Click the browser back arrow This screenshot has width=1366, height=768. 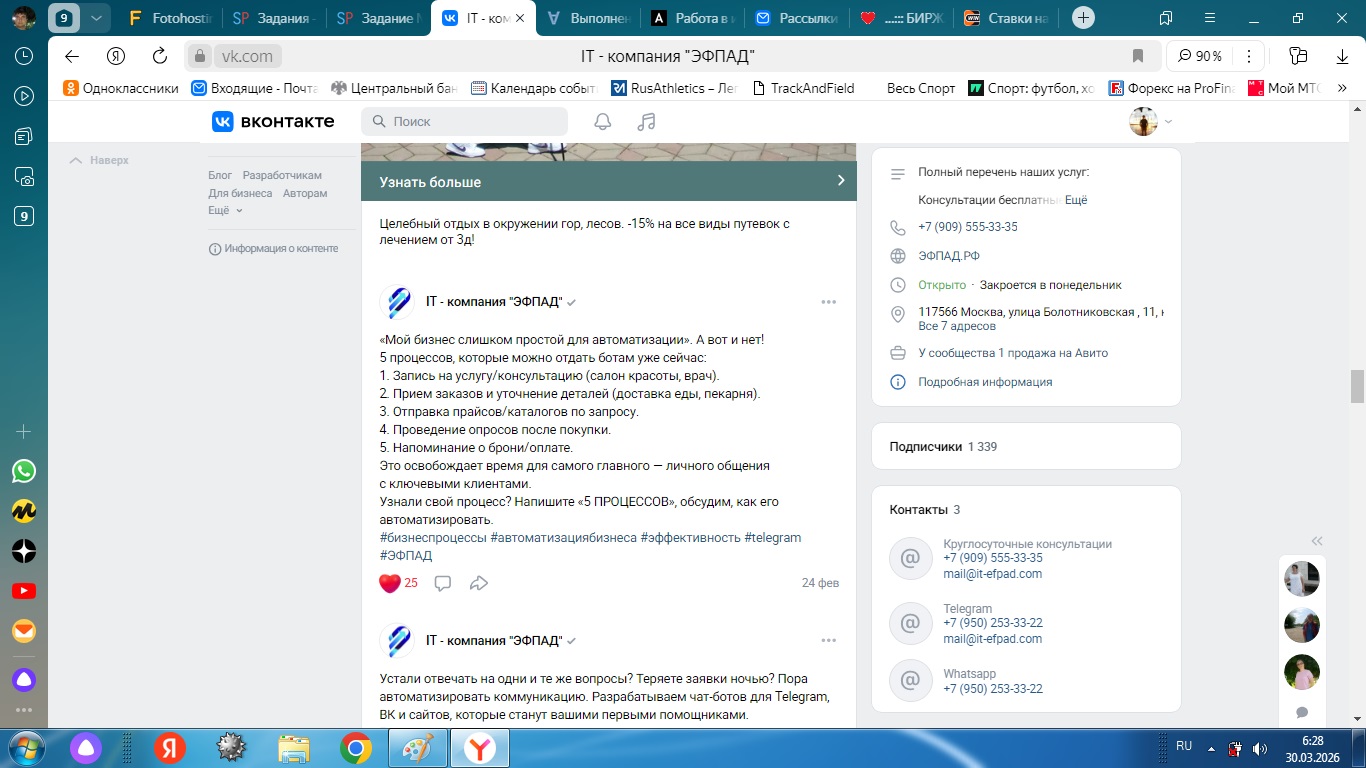click(x=71, y=56)
